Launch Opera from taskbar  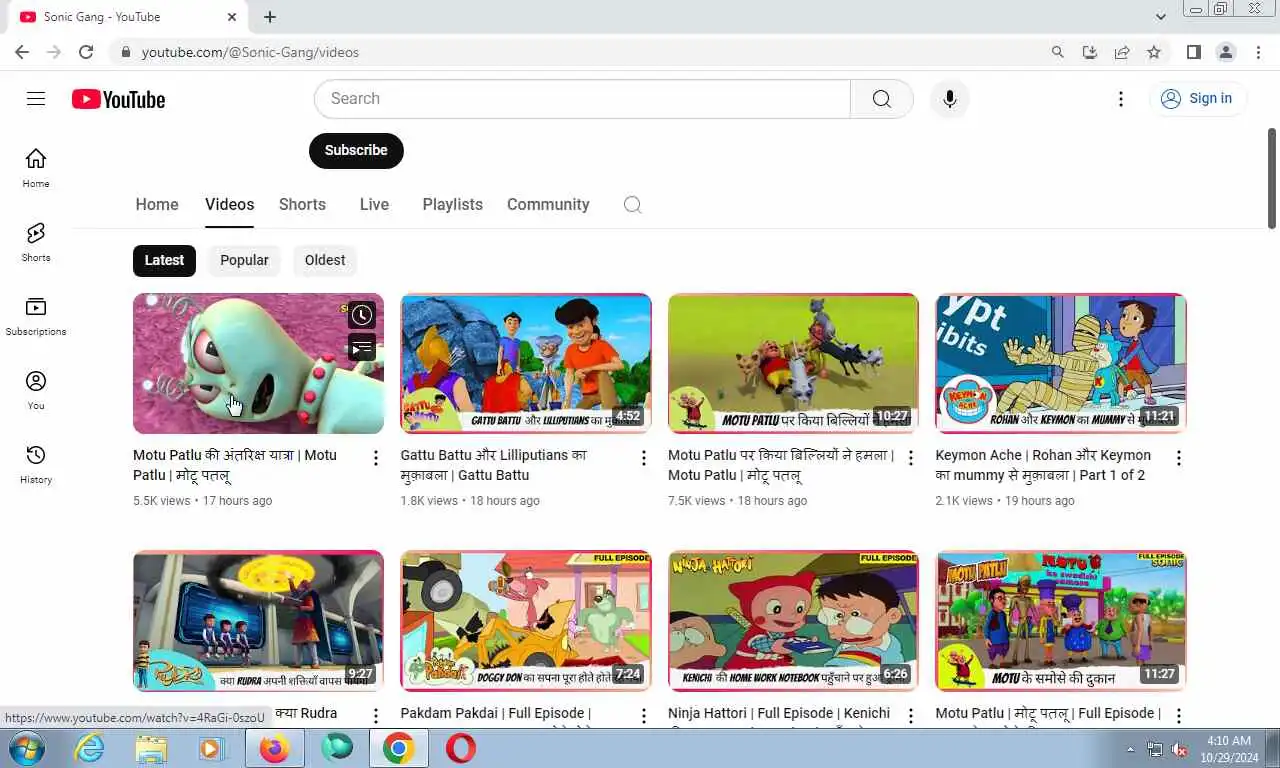coord(461,748)
